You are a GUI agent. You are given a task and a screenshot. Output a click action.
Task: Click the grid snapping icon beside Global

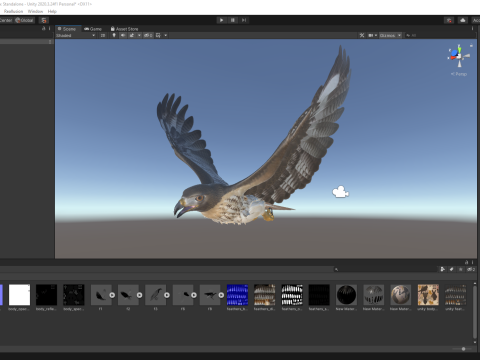pyautogui.click(x=44, y=20)
